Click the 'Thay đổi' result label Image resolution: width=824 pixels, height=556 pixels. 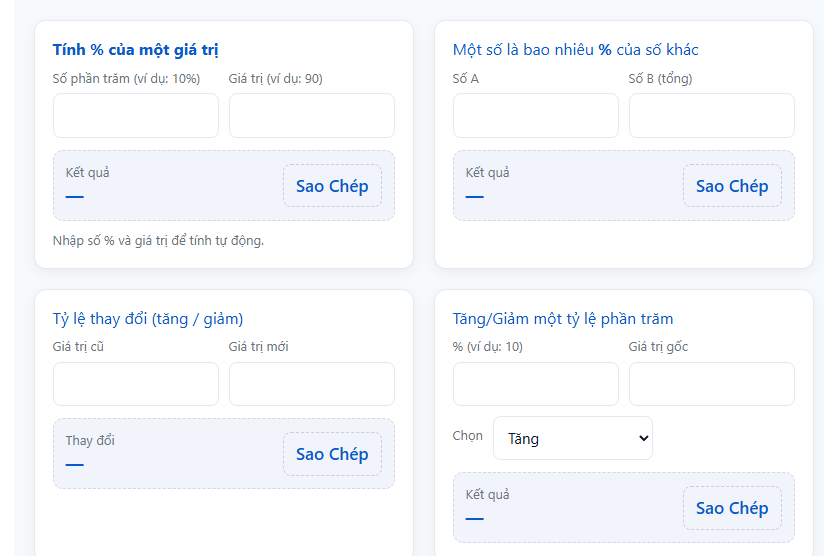click(x=90, y=440)
